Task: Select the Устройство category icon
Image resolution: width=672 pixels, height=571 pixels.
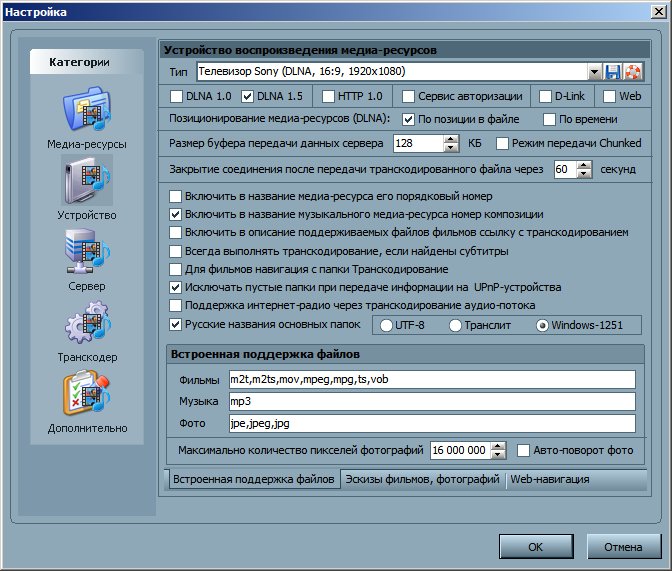Action: coord(87,180)
